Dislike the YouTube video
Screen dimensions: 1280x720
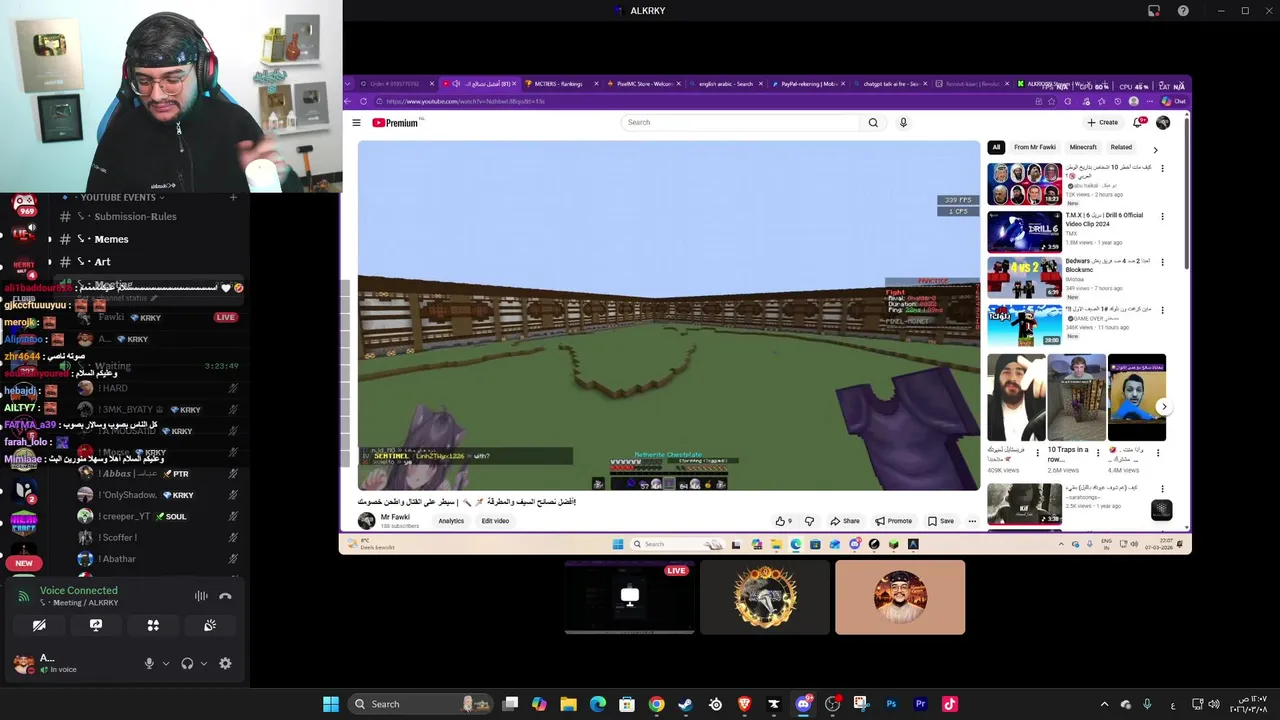(809, 521)
